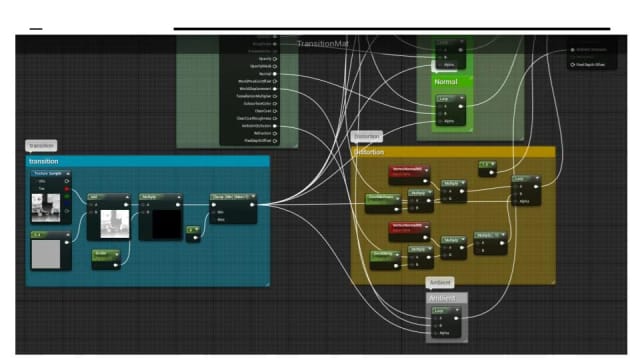Screen dimensions: 640x360
Task: Click the TransitionMat label text
Action: click(322, 44)
